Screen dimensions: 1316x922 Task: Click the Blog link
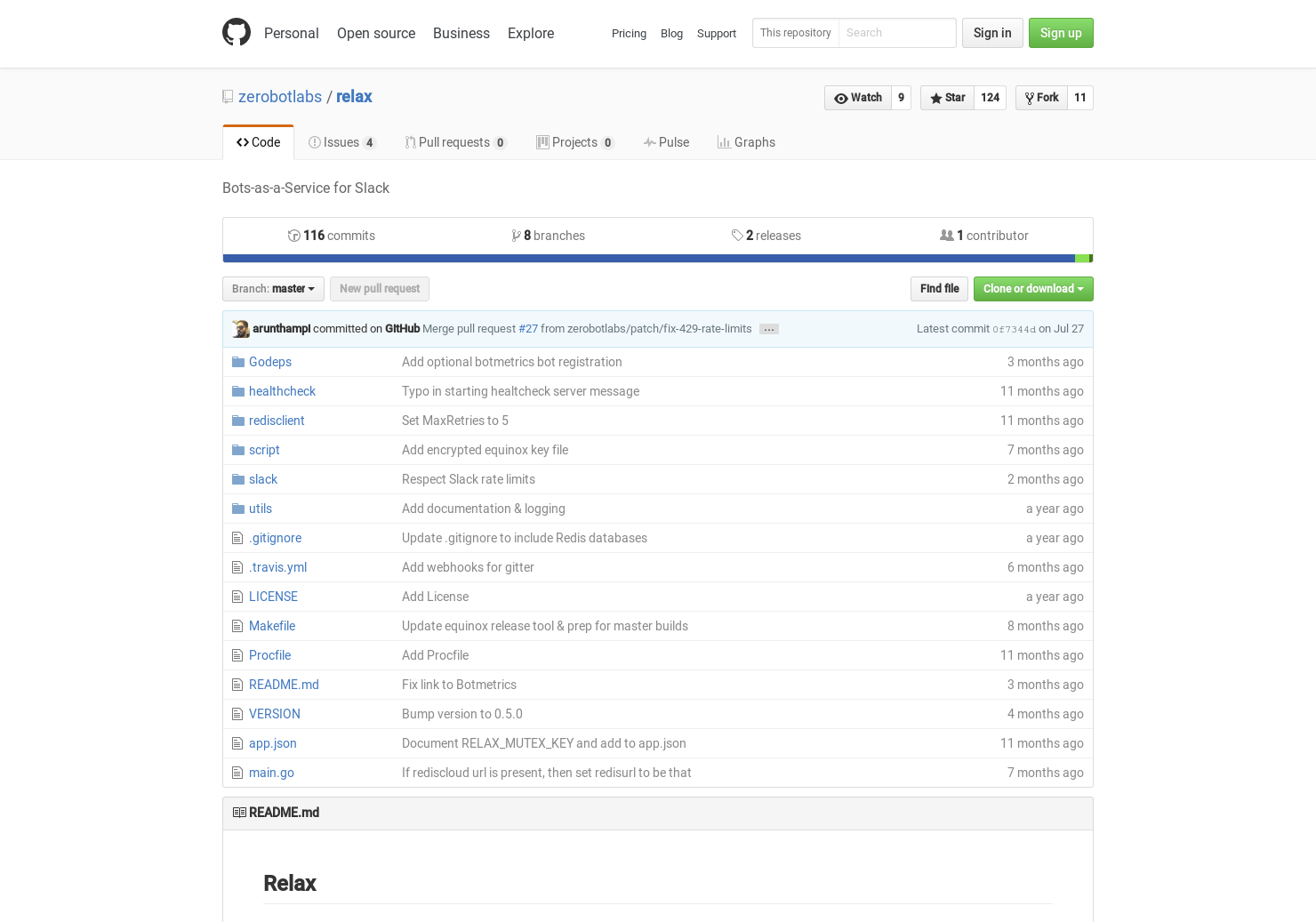pyautogui.click(x=671, y=33)
